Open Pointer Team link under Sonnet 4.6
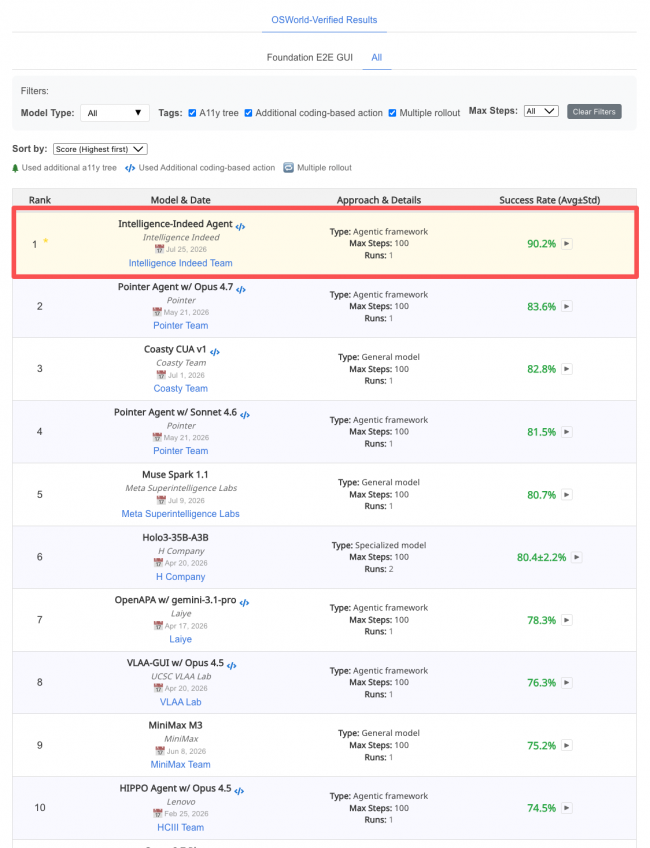Image resolution: width=650 pixels, height=848 pixels. tap(181, 450)
